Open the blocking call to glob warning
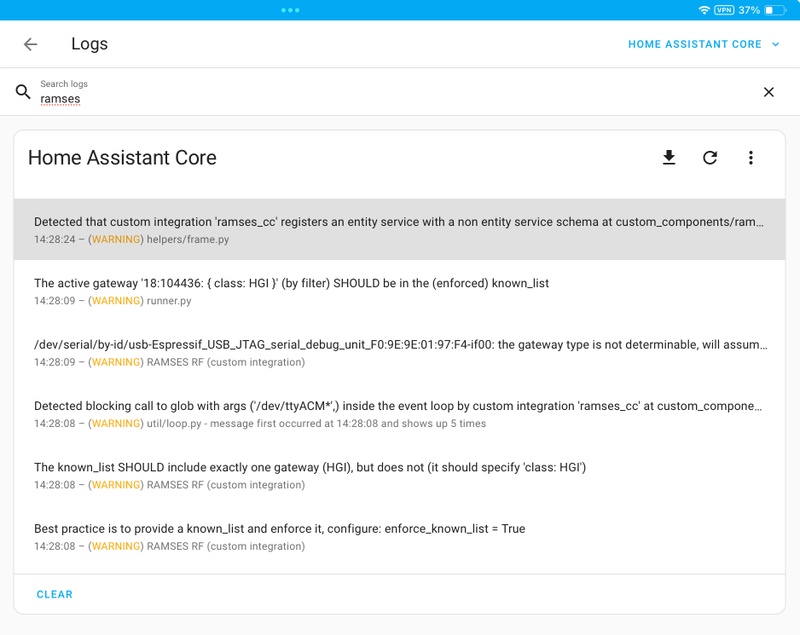 (x=399, y=414)
